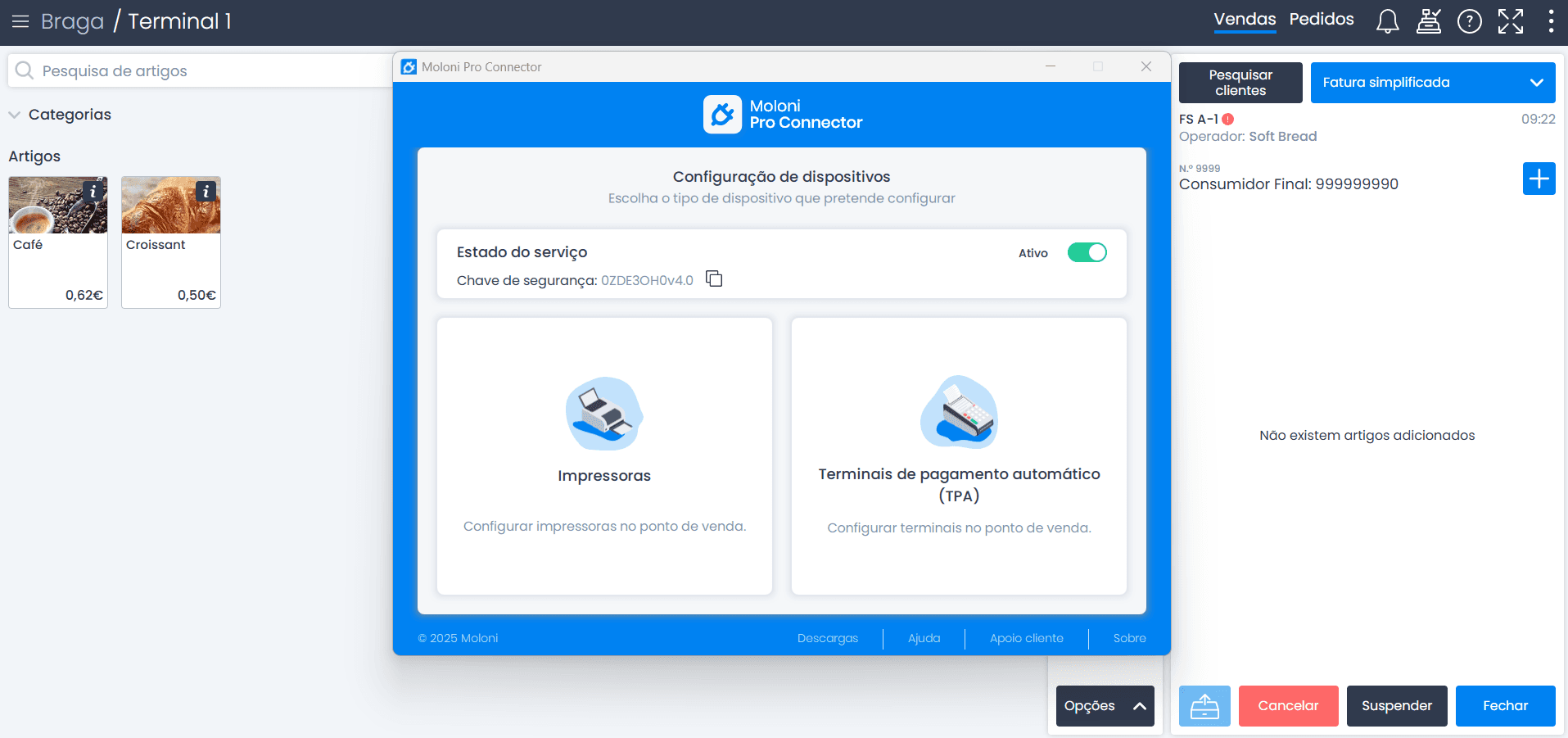1568x738 pixels.
Task: Show info for the Croissant article
Action: (x=206, y=191)
